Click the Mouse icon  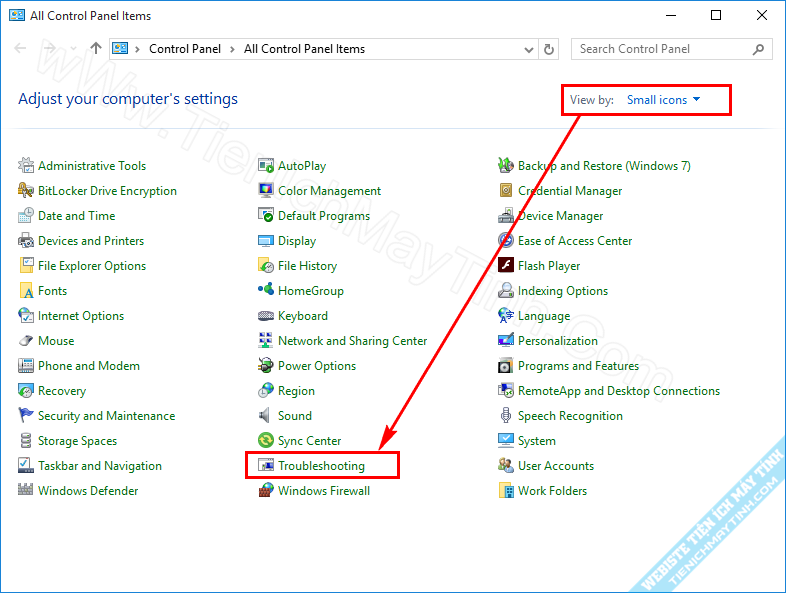click(x=26, y=341)
